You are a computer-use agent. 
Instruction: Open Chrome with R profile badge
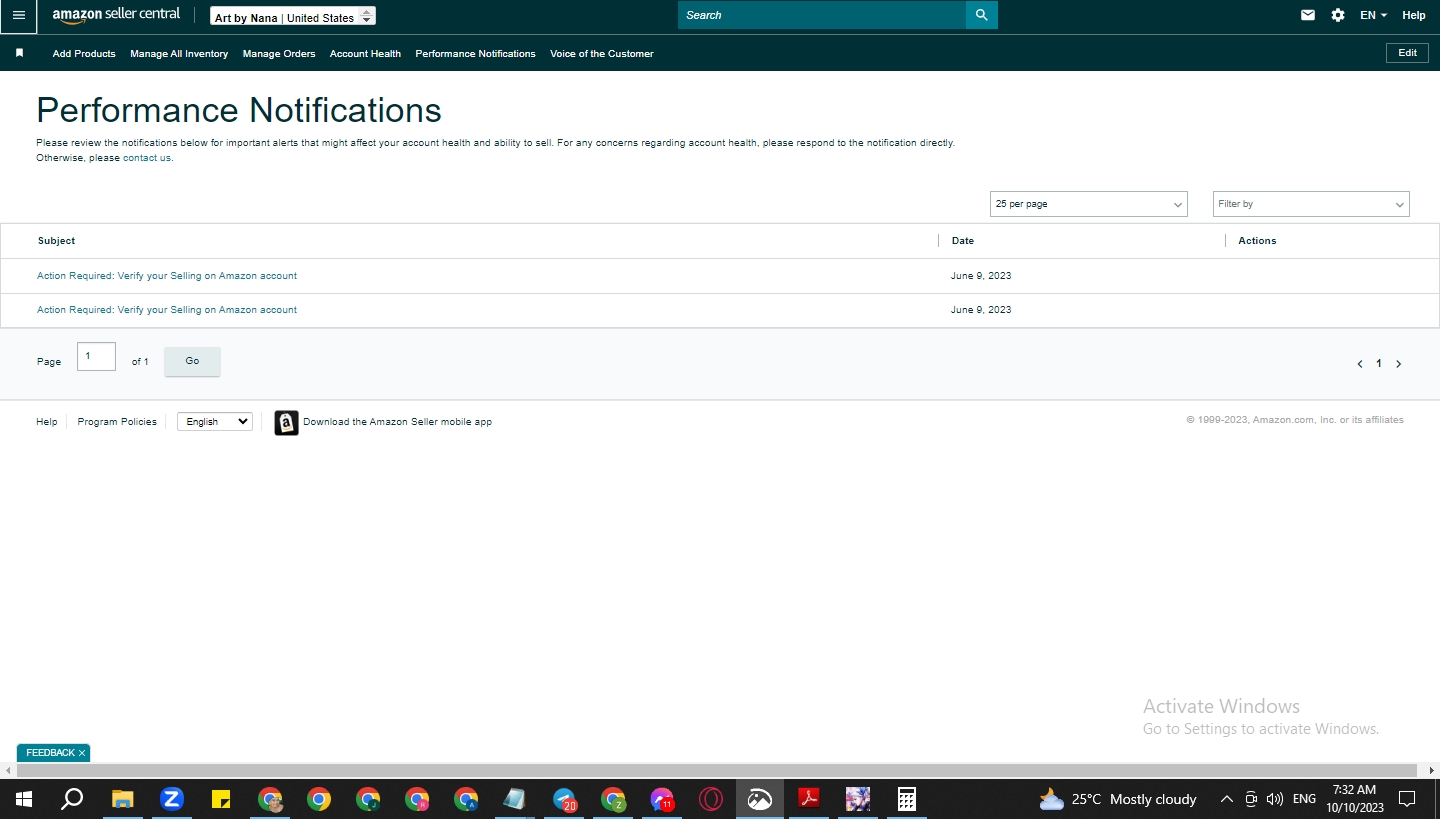tap(417, 799)
